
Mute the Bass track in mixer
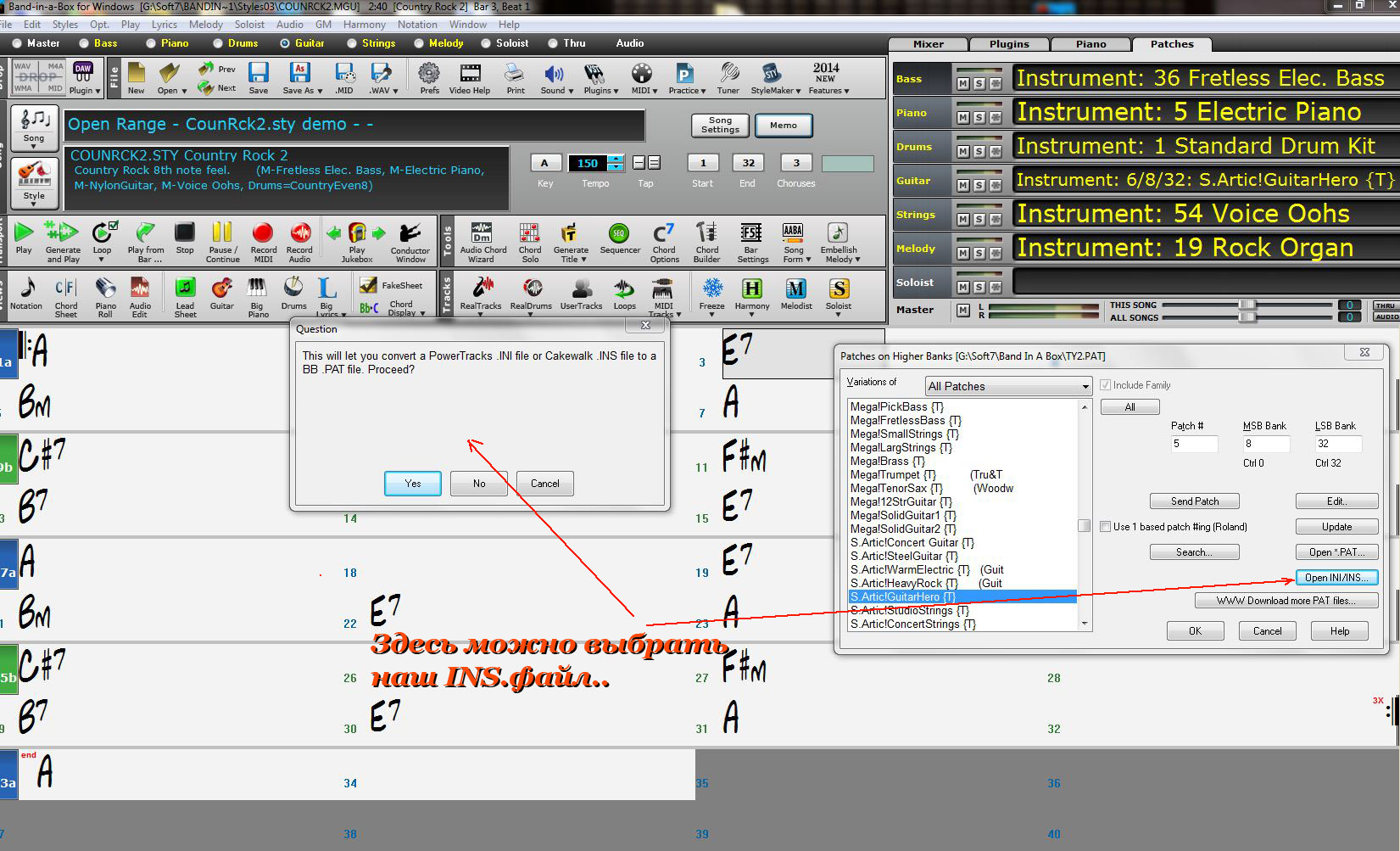click(x=962, y=83)
